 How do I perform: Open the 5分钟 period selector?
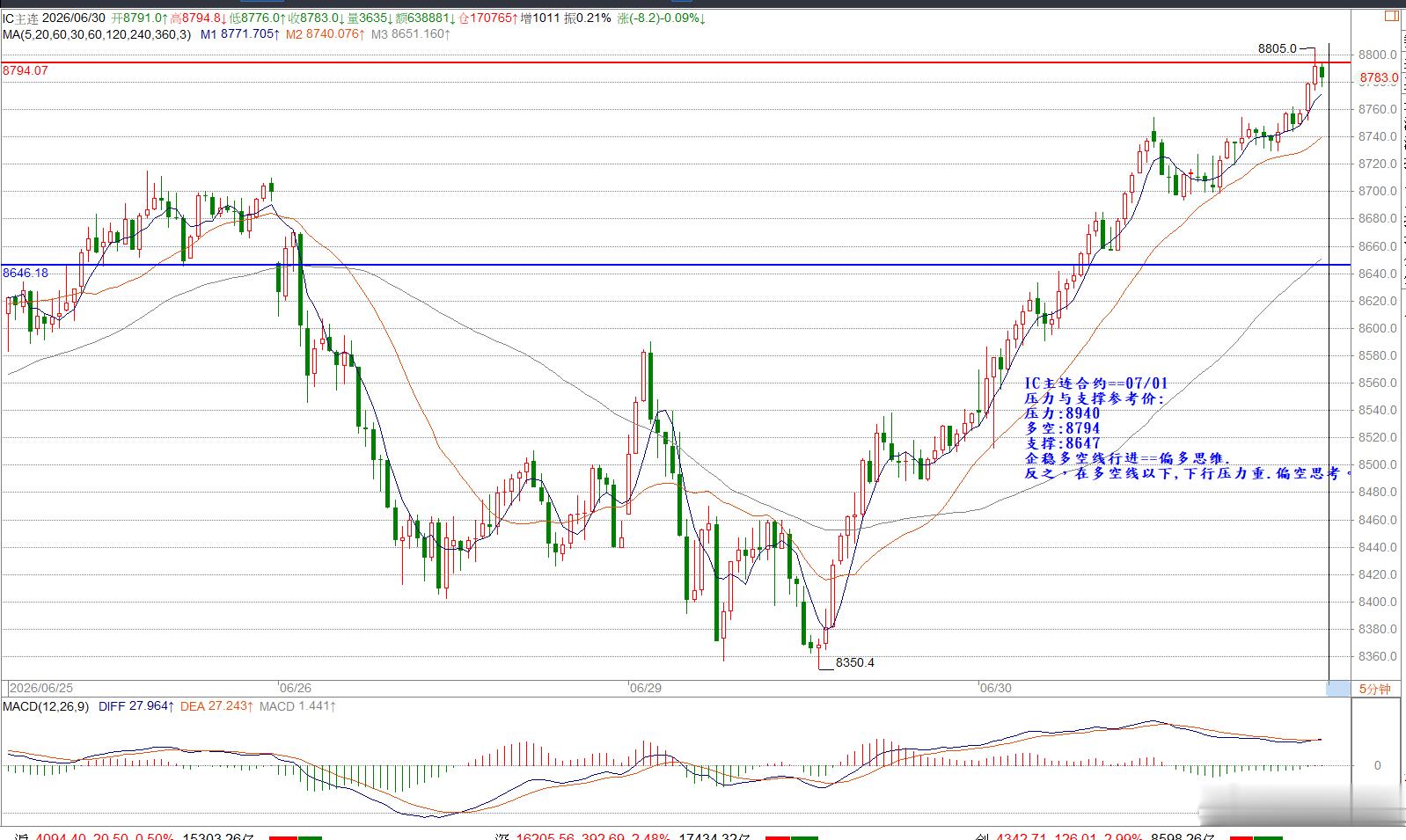coord(1374,689)
